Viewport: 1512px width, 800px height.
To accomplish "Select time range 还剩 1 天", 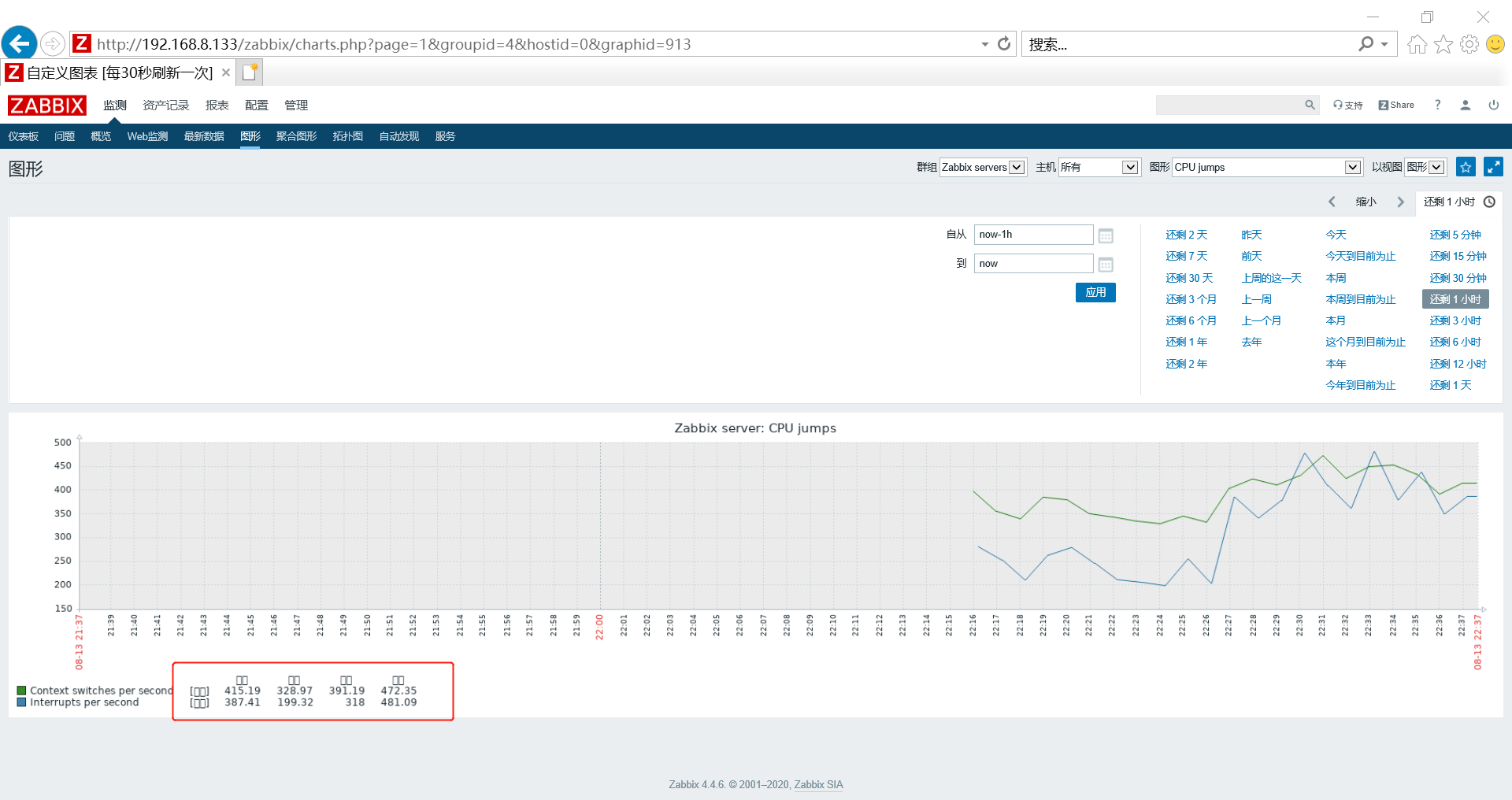I will (1451, 385).
